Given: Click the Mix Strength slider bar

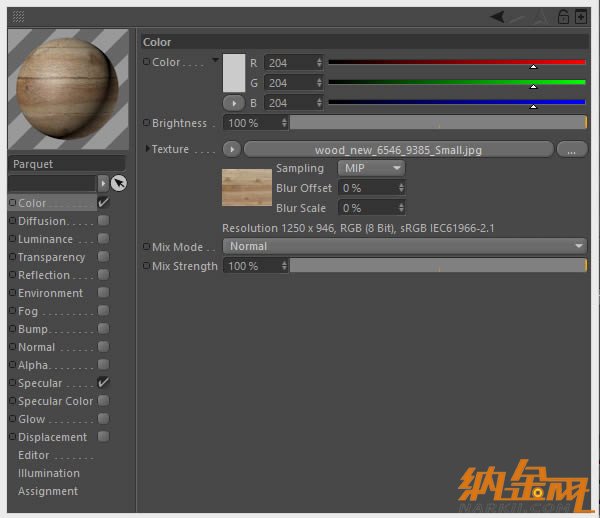Looking at the screenshot, I should tap(438, 266).
